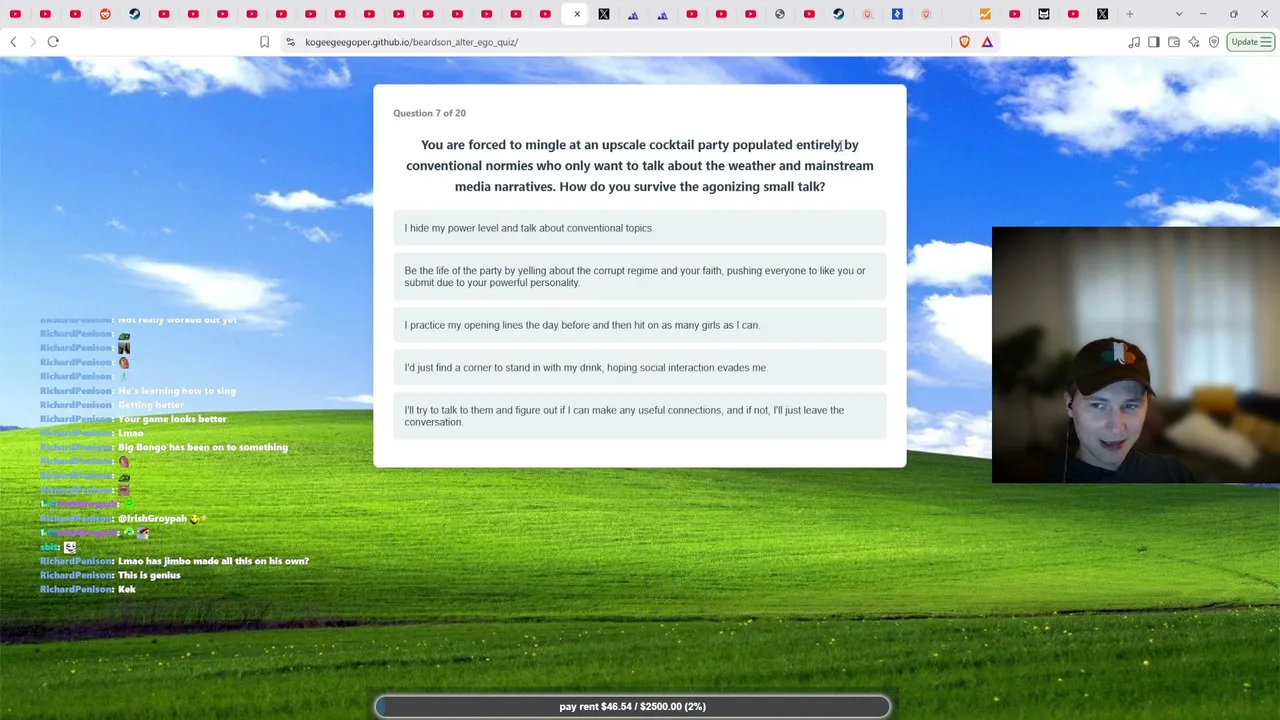Click the cocktail party question heading
1280x720 pixels.
click(x=640, y=166)
